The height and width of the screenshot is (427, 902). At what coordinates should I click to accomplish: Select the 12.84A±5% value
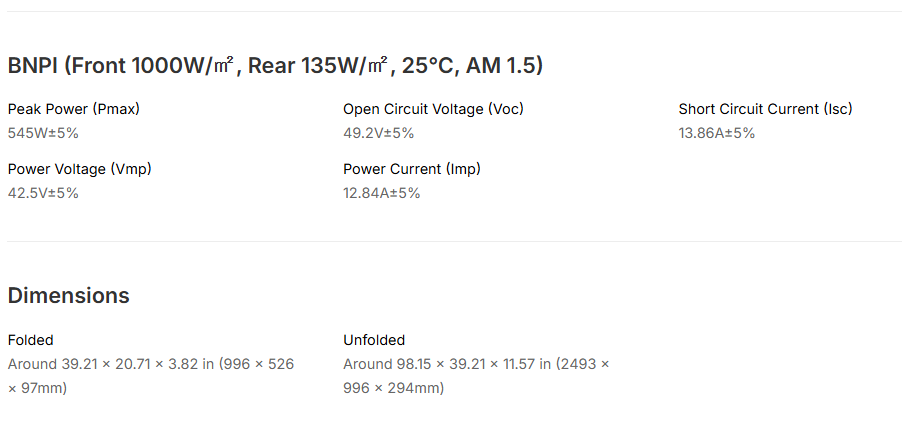click(381, 193)
